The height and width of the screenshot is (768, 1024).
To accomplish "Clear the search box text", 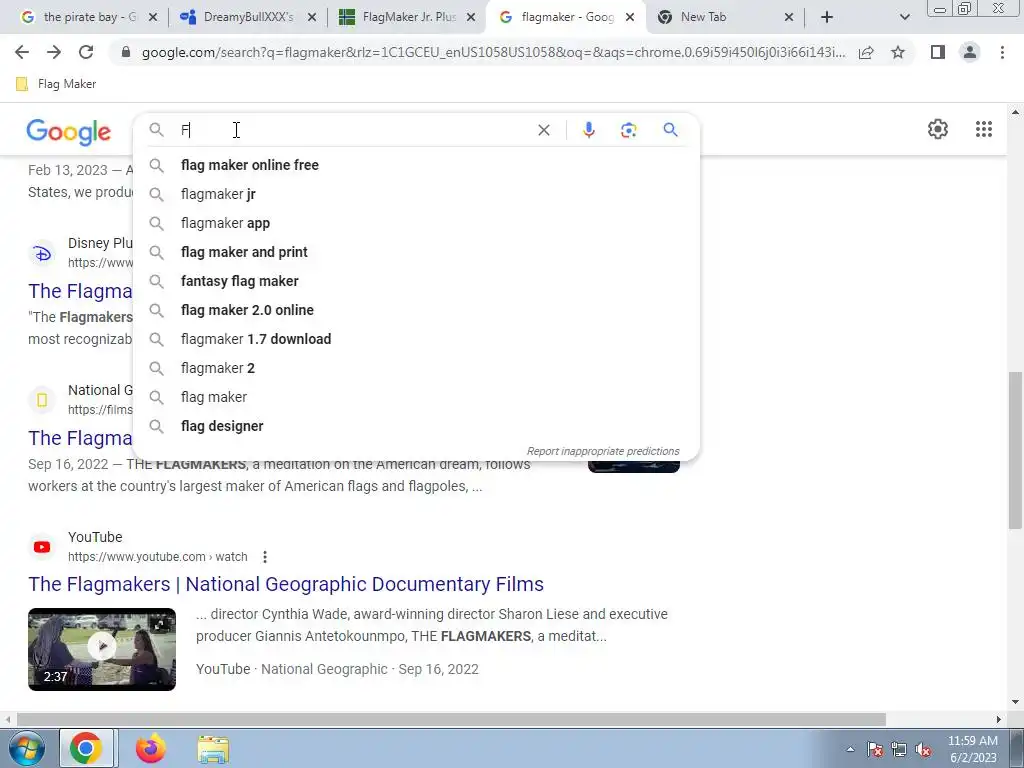I will pyautogui.click(x=543, y=130).
